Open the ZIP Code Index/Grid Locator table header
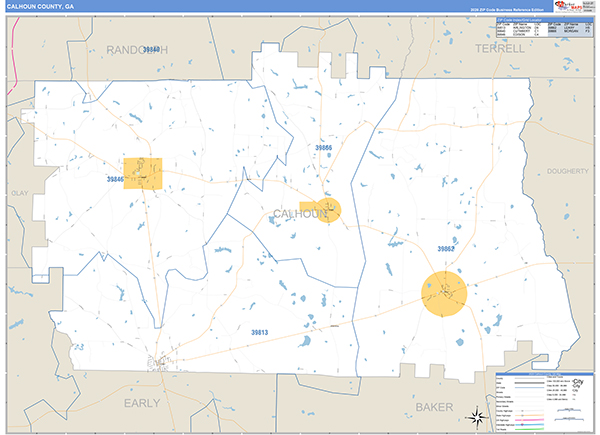Viewport: 600px width, 435px height. [x=544, y=20]
